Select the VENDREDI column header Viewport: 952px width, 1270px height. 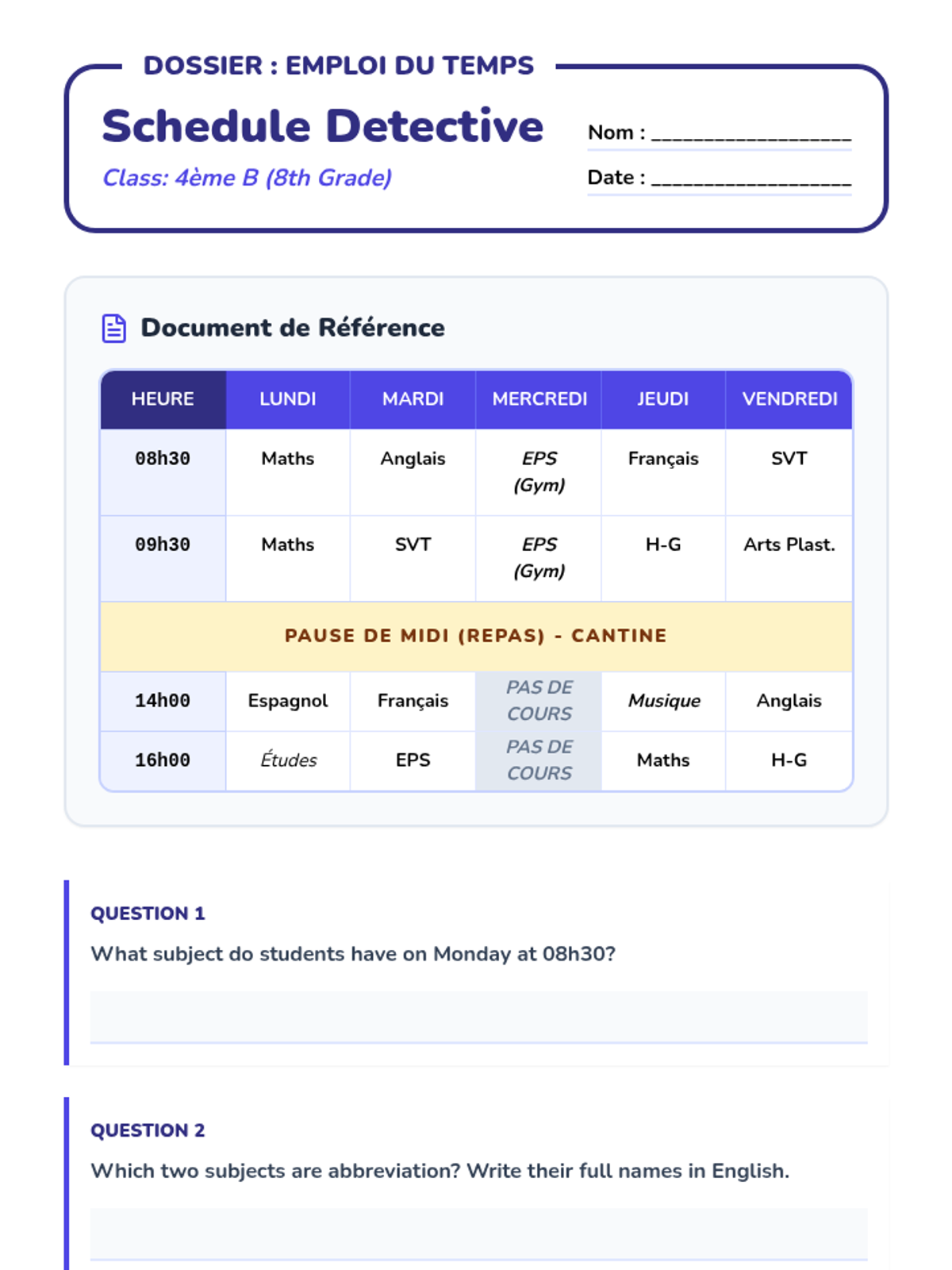(x=789, y=399)
